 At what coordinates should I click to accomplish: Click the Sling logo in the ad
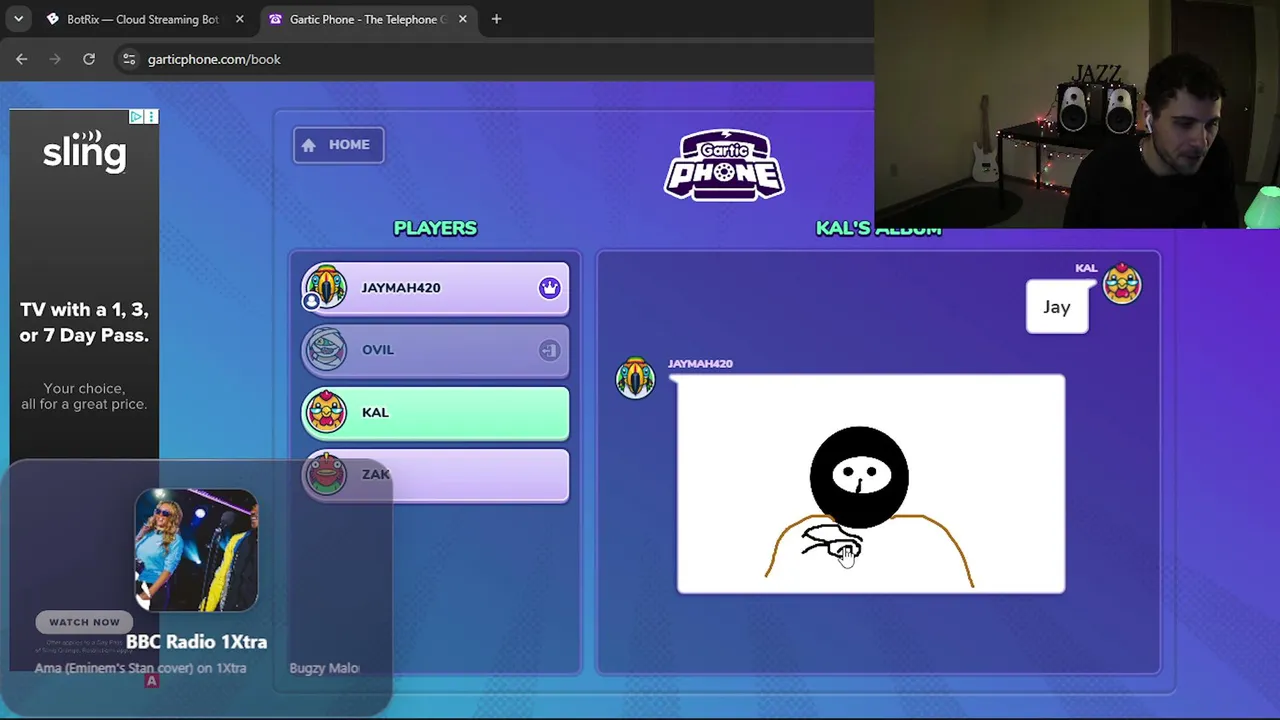point(84,151)
